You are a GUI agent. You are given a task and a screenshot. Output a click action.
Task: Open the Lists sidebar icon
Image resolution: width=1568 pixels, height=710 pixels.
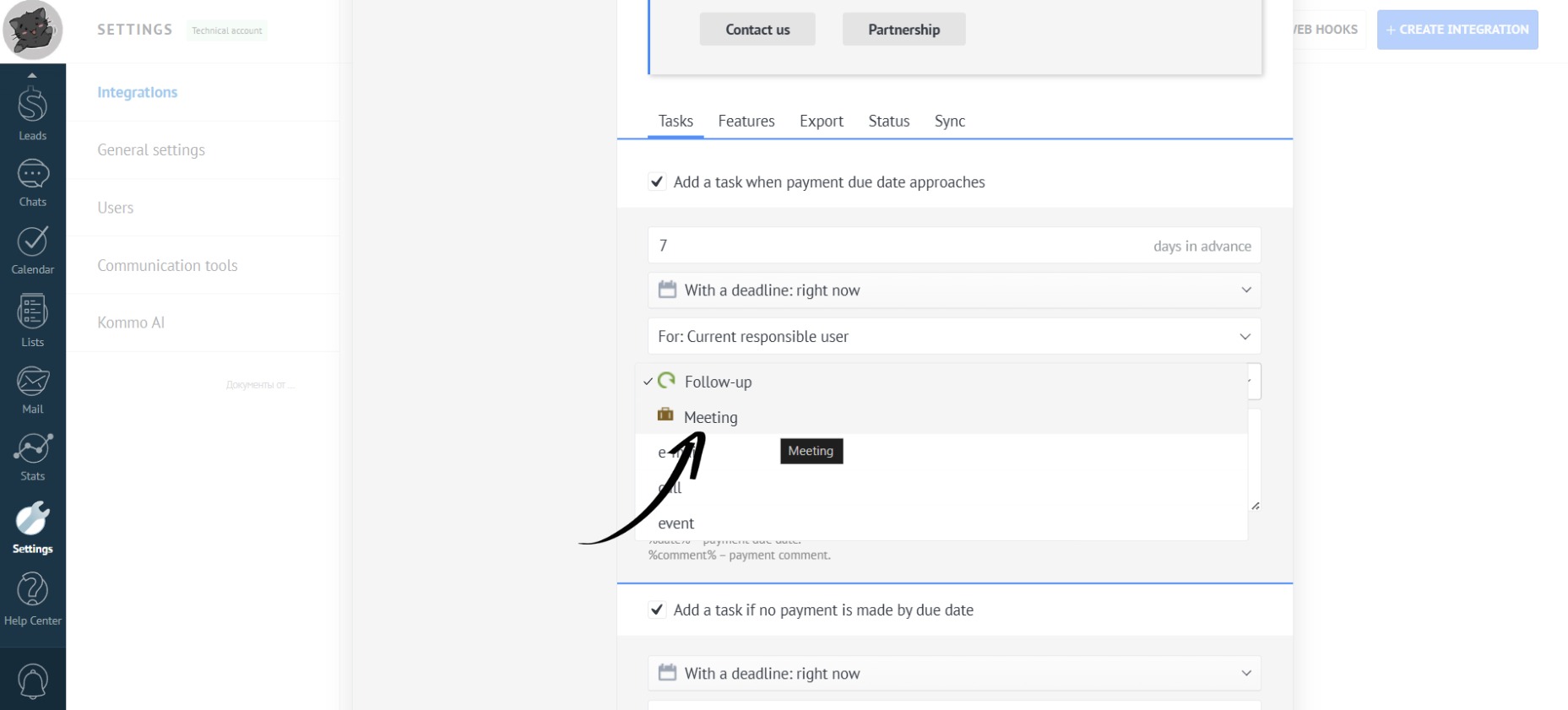click(32, 320)
